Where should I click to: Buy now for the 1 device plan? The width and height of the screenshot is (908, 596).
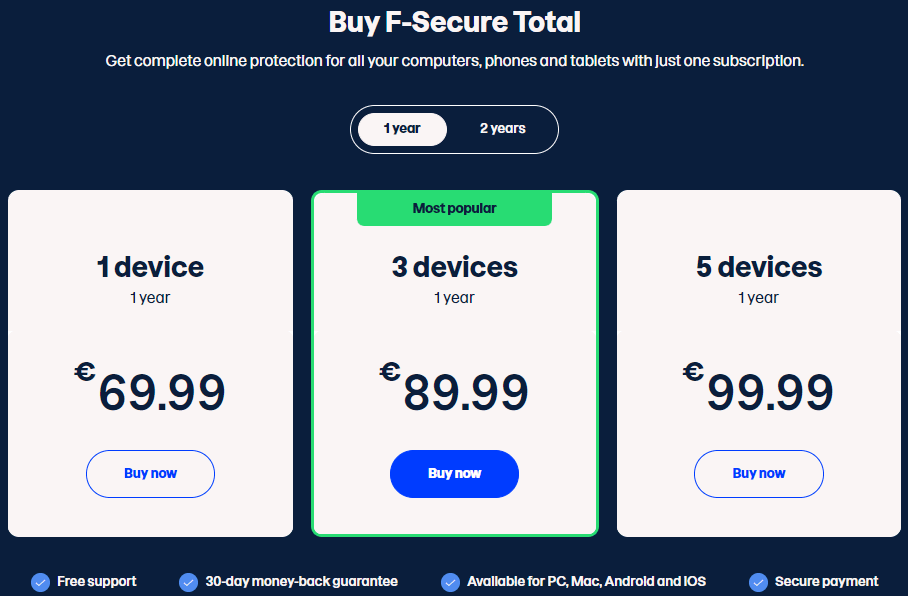[x=151, y=474]
